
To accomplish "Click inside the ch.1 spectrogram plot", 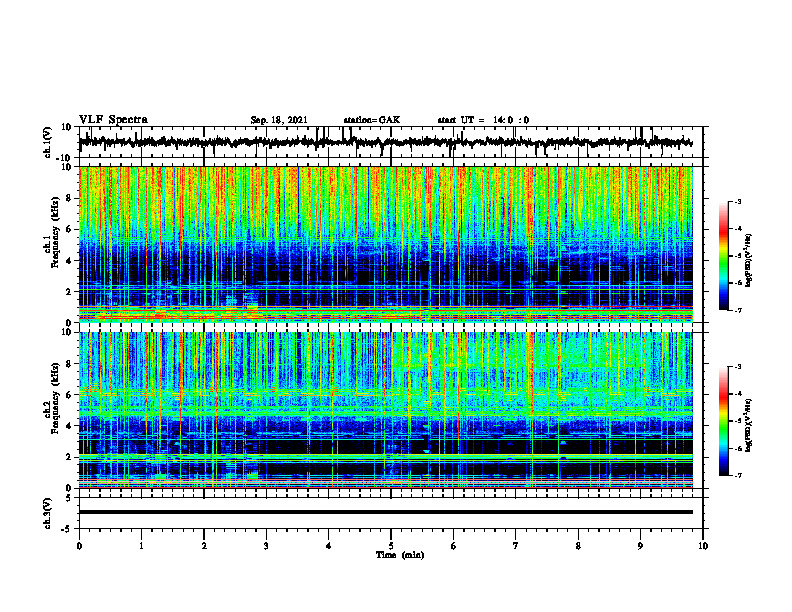I will tap(385, 244).
